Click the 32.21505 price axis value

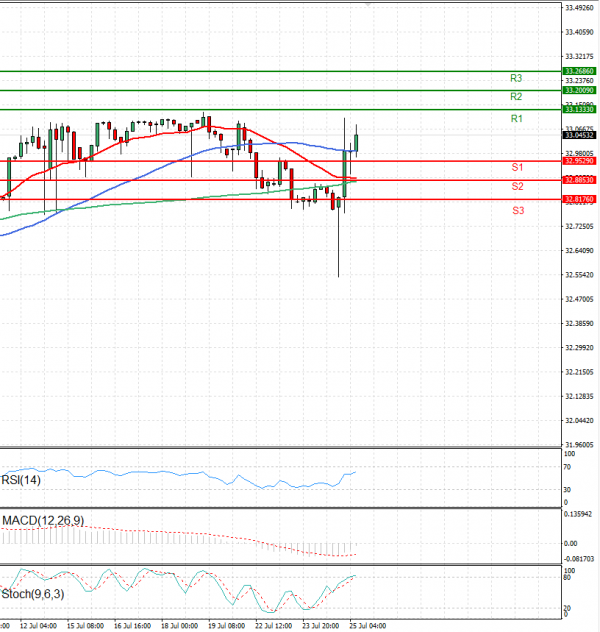(x=579, y=372)
